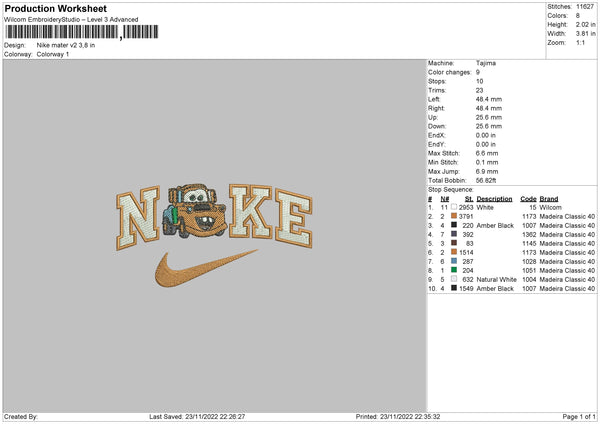Select the black swatch in stop row 3
Viewport: 600px width, 424px height.
click(x=454, y=225)
